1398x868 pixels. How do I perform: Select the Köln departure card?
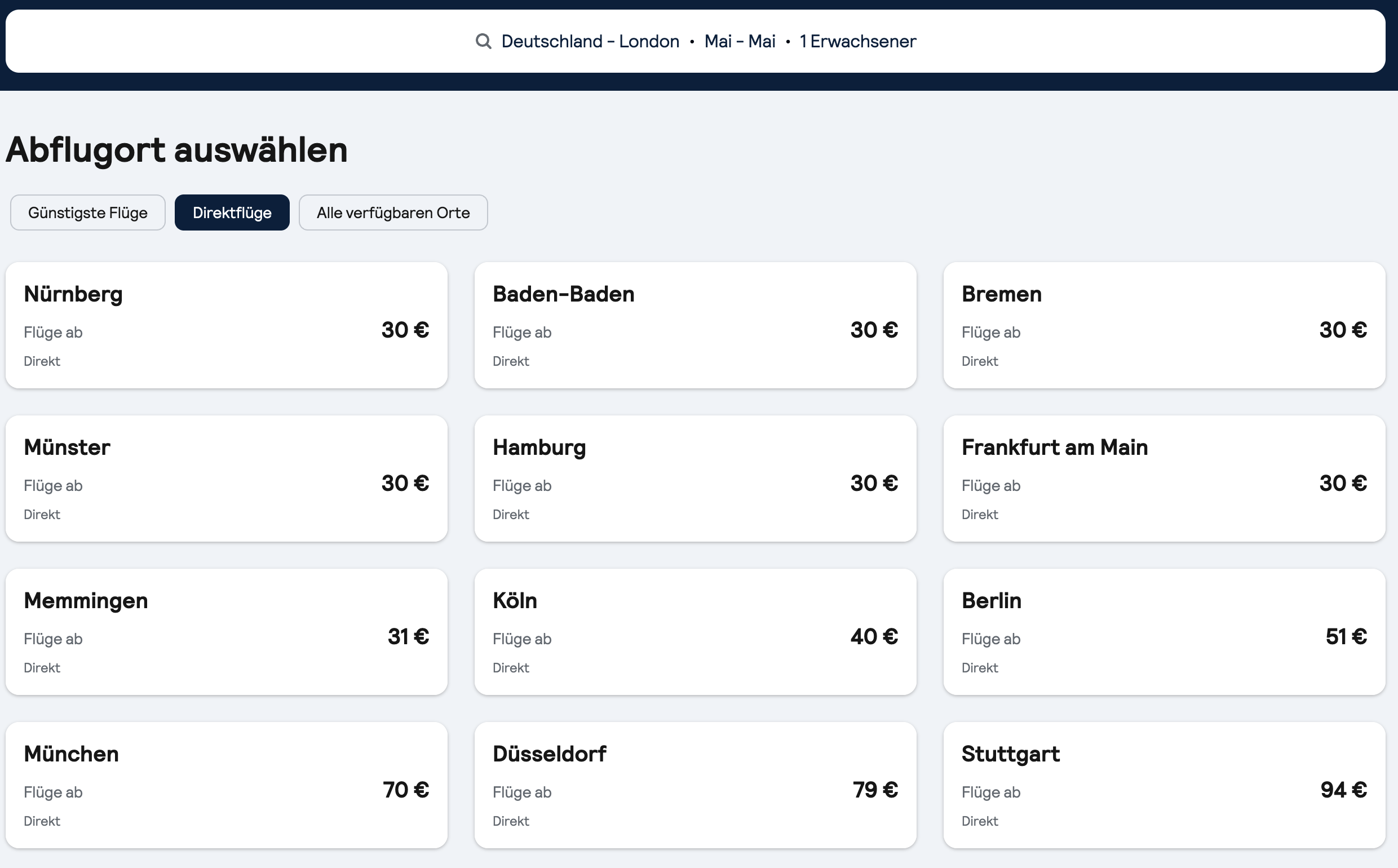(x=695, y=631)
